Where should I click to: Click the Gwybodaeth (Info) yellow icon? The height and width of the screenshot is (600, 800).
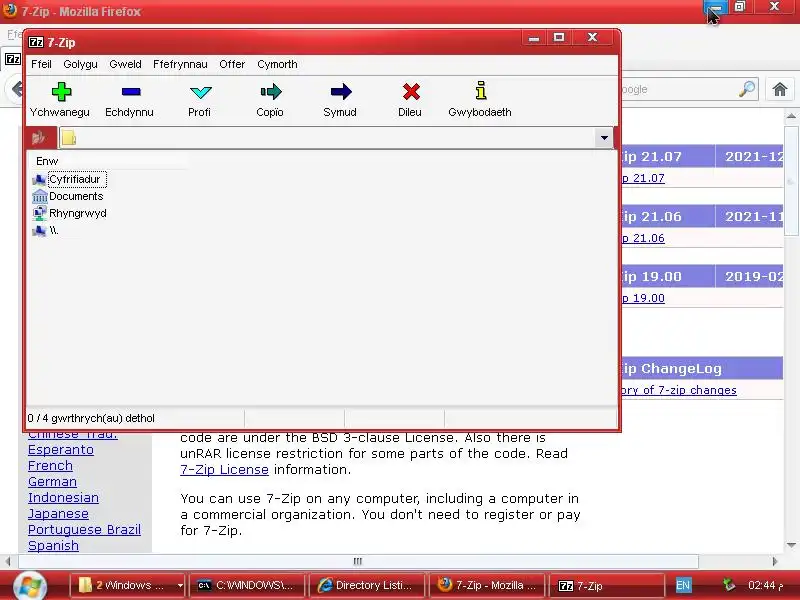[x=481, y=90]
